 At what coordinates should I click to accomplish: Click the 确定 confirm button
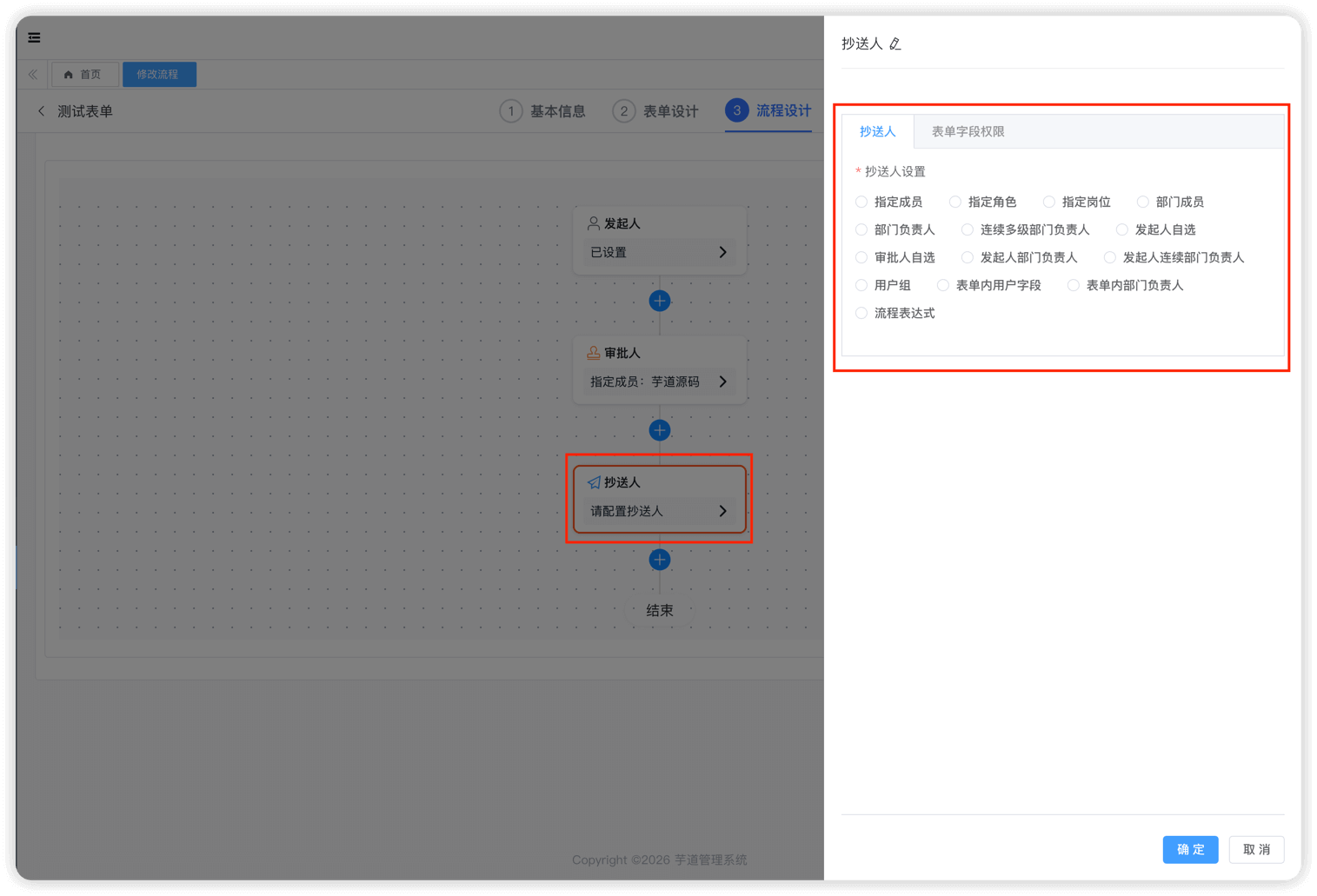point(1190,850)
